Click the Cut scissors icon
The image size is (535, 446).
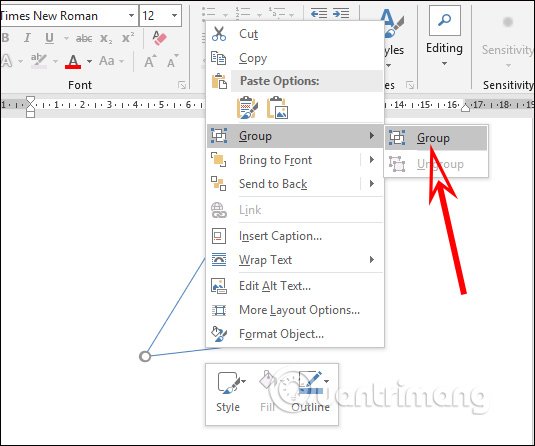click(x=219, y=34)
